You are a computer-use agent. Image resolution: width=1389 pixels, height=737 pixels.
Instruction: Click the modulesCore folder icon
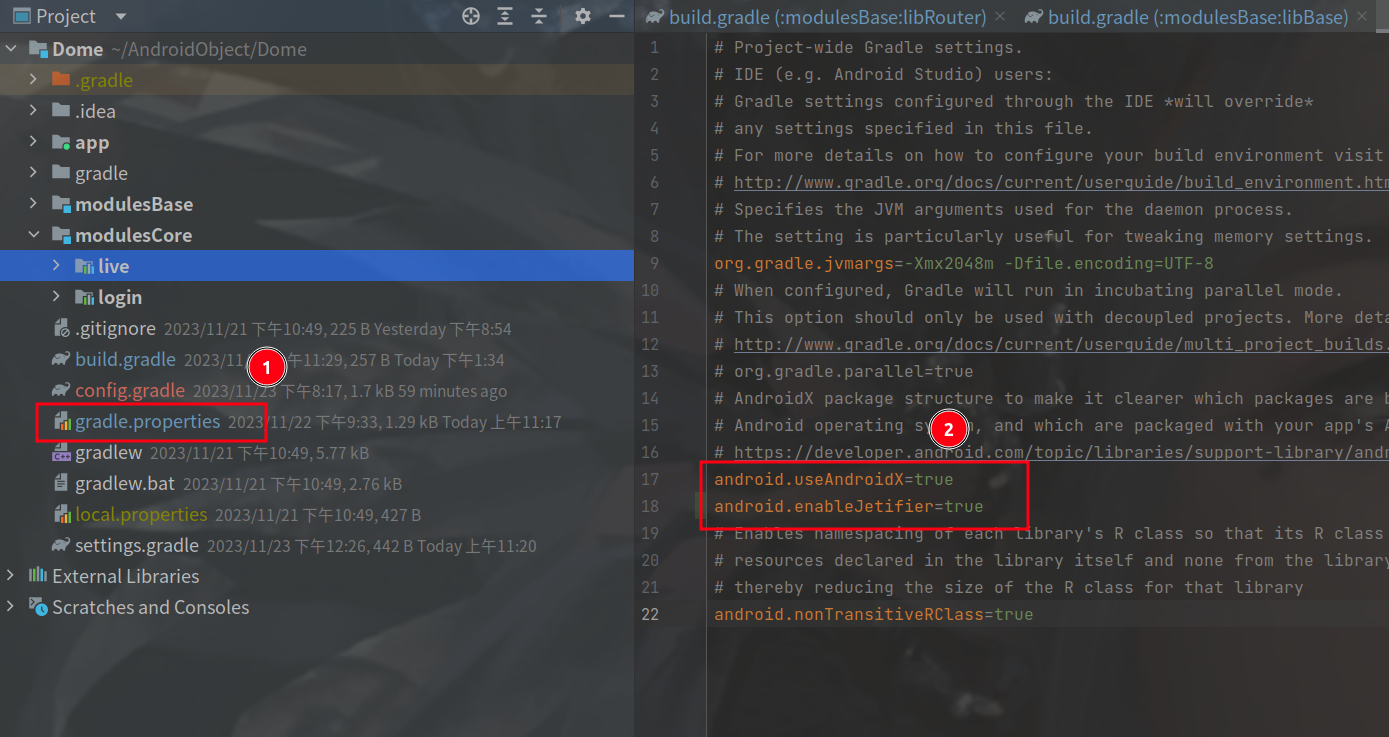[60, 235]
